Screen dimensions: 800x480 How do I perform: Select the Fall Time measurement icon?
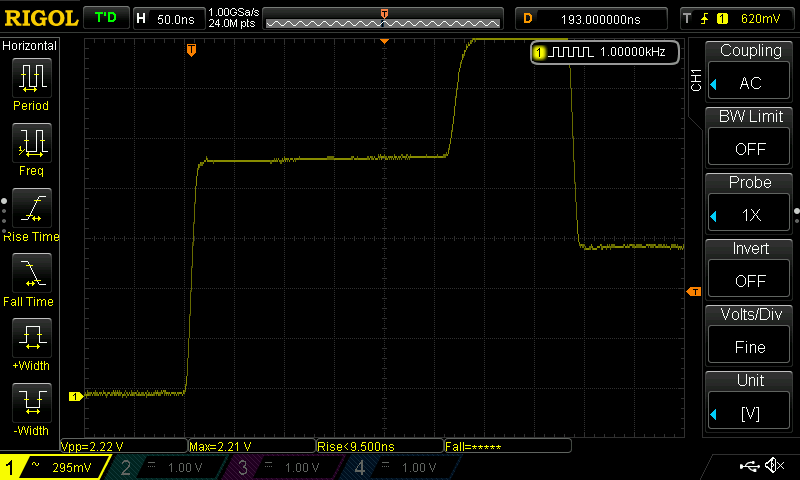pos(32,273)
